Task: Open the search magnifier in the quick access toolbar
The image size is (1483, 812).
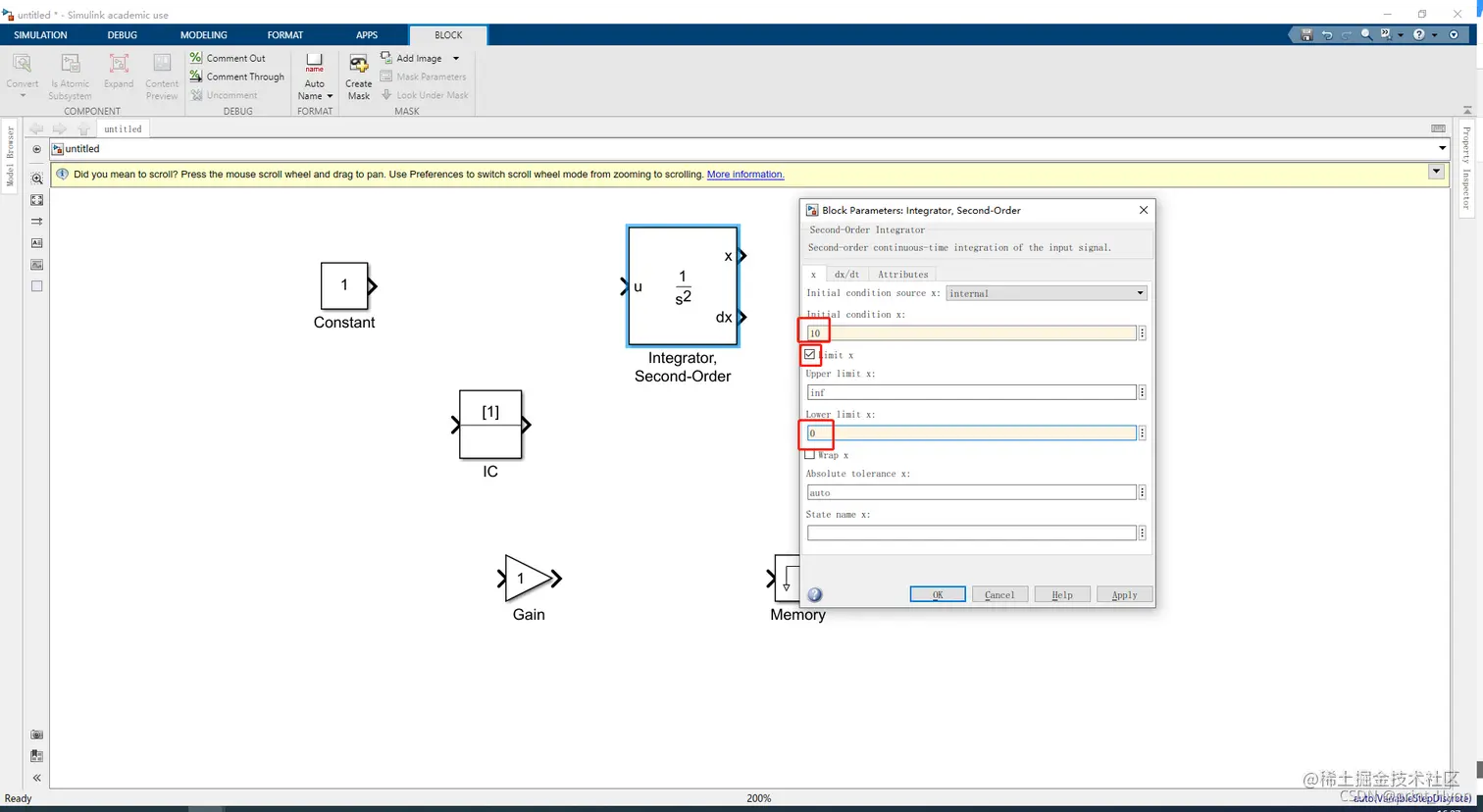Action: click(1366, 34)
